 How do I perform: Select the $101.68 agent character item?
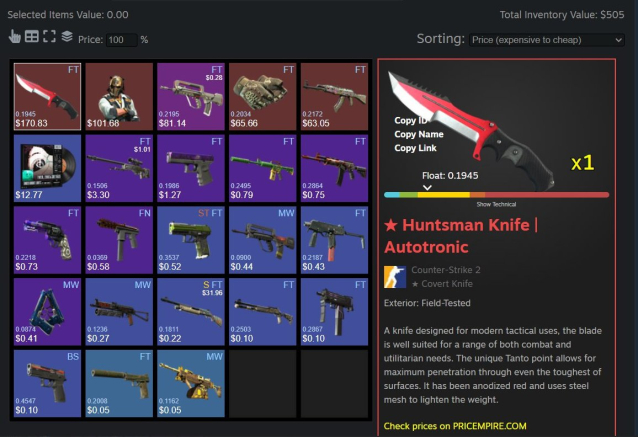pos(119,96)
